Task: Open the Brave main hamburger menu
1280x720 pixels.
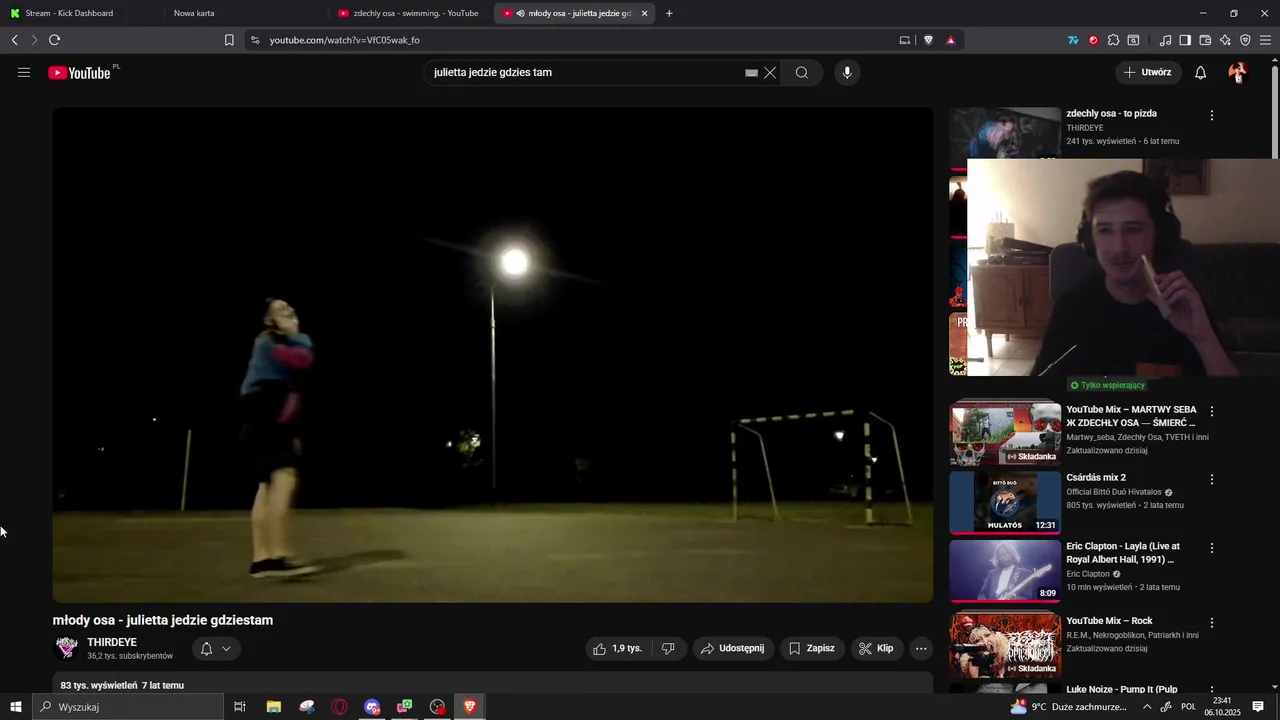Action: point(1266,40)
